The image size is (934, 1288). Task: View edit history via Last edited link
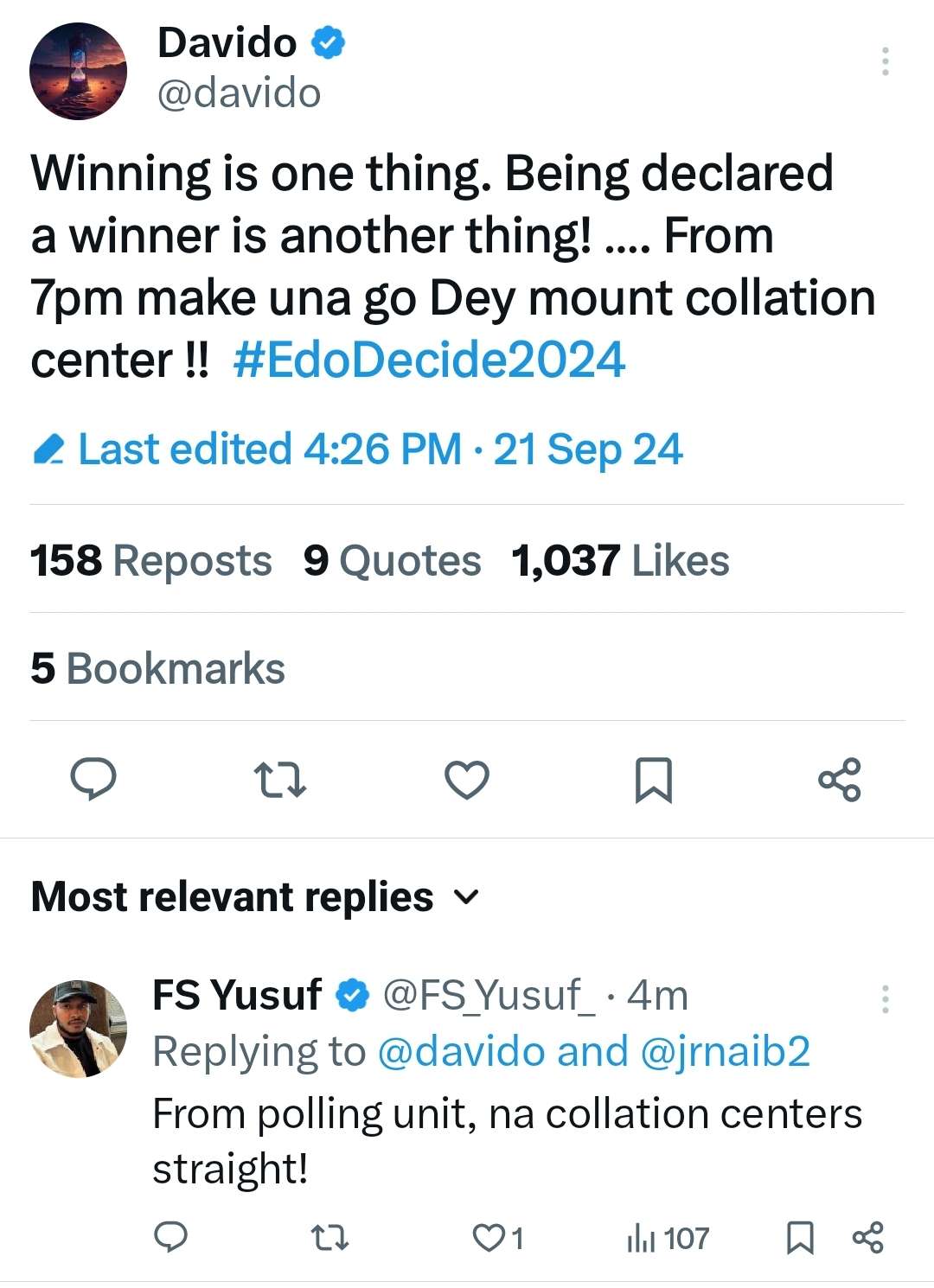pos(357,450)
